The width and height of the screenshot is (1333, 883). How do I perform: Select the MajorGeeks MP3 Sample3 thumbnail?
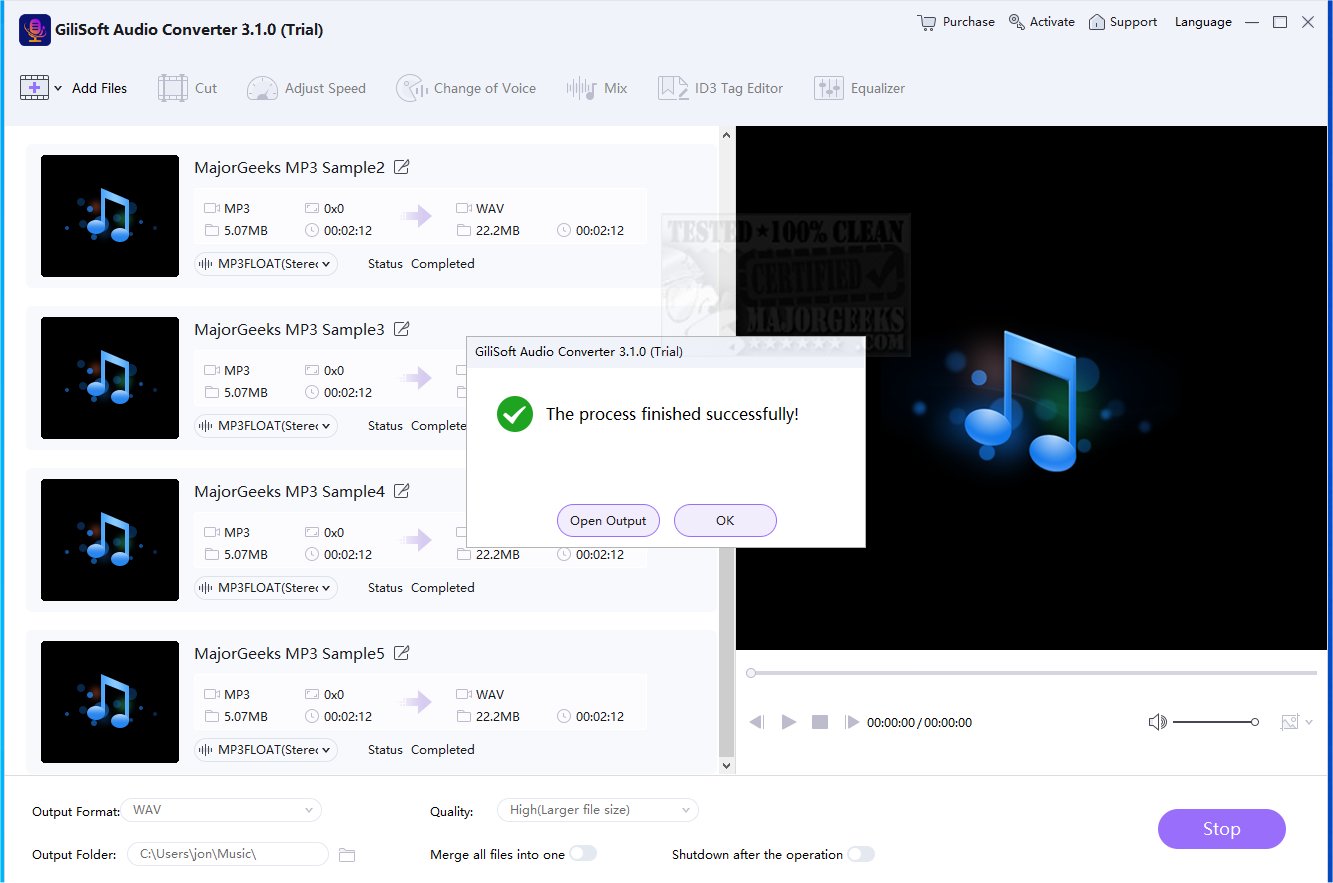(x=110, y=378)
